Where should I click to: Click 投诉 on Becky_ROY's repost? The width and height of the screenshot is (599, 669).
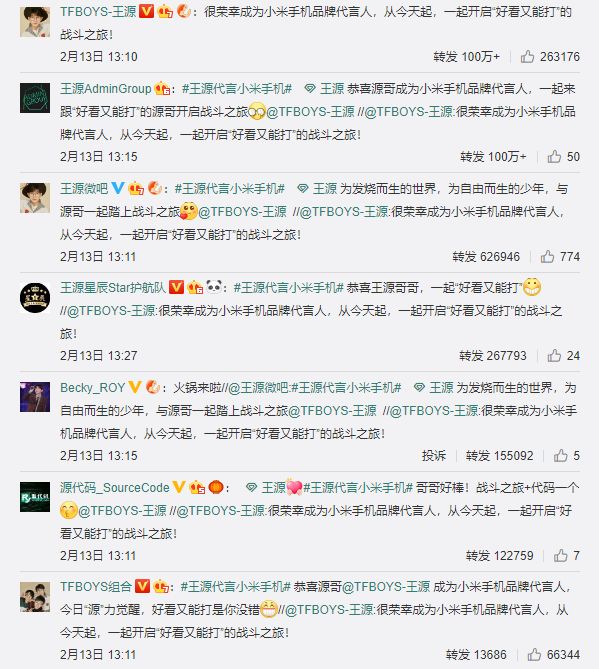click(433, 456)
